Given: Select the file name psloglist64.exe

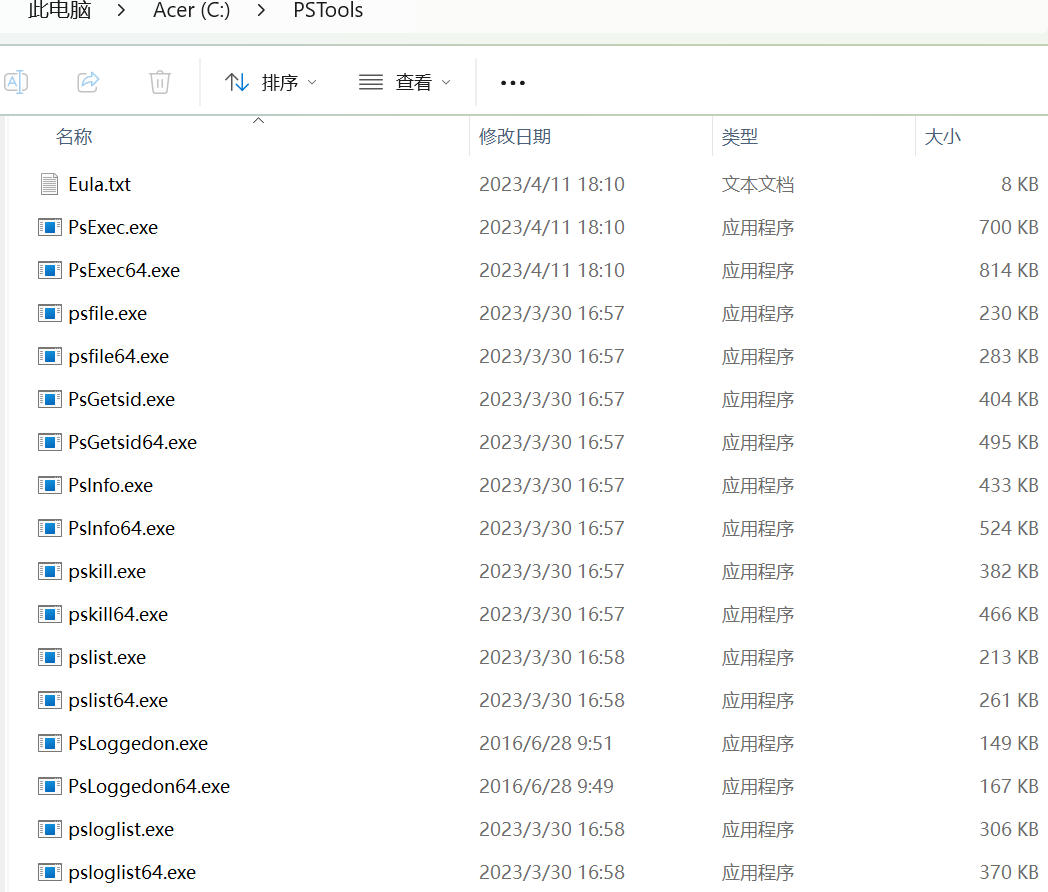Looking at the screenshot, I should (132, 873).
